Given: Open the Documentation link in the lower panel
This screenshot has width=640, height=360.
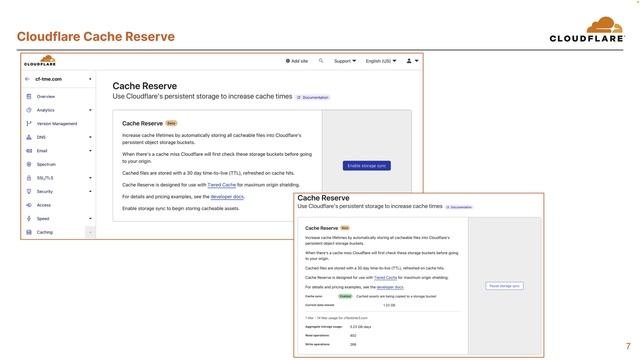Looking at the screenshot, I should (459, 207).
